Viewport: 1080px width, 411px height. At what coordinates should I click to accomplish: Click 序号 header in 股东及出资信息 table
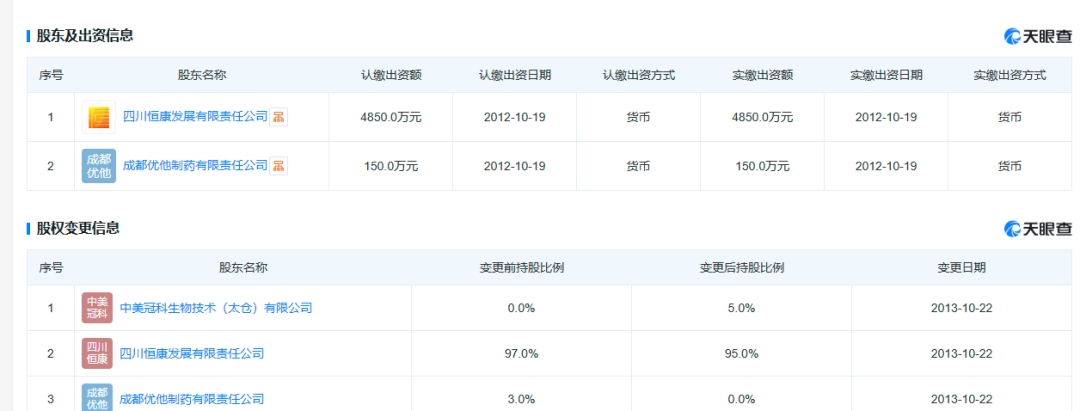coord(50,76)
